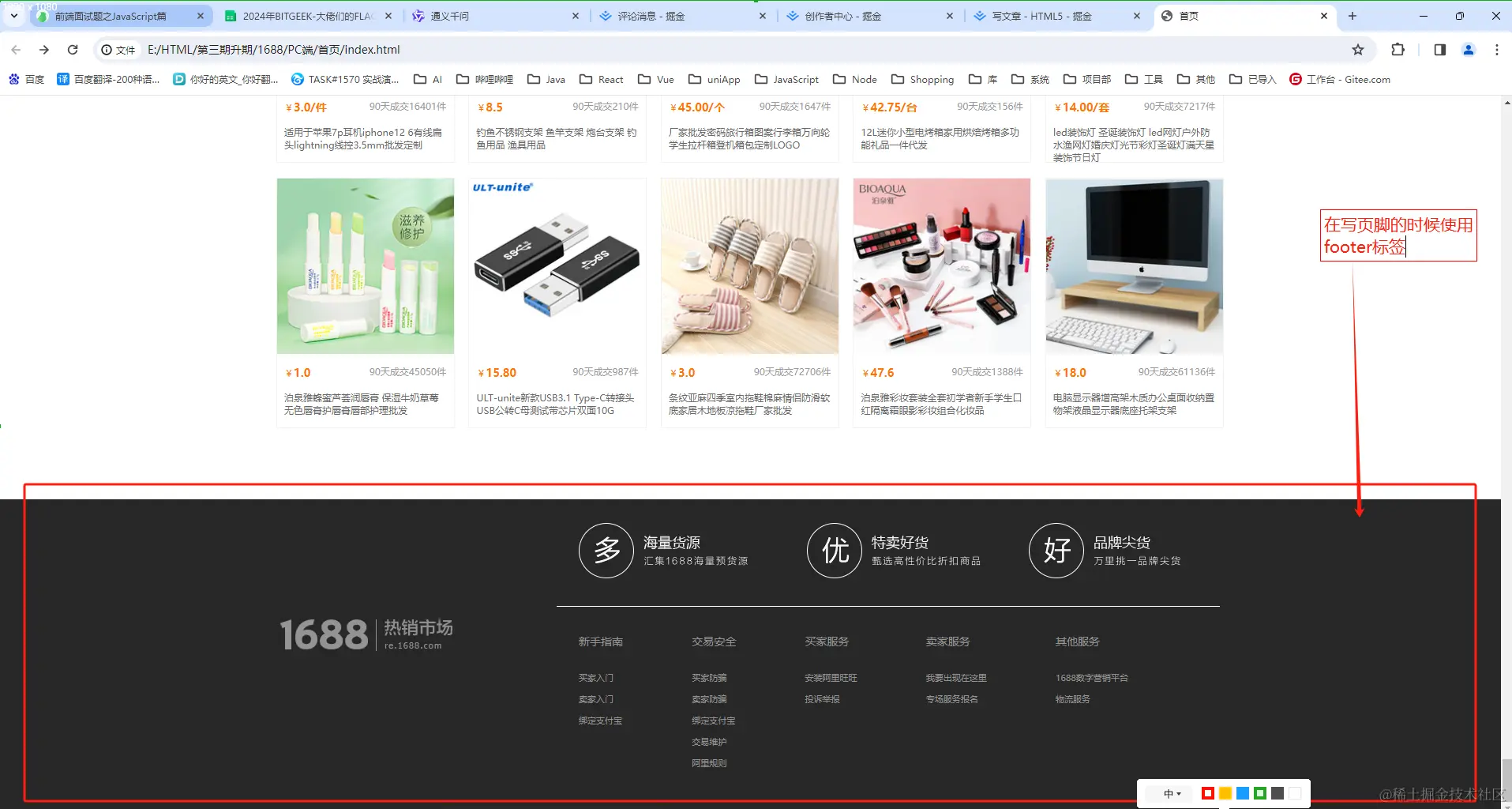This screenshot has height=809, width=1512.
Task: Select the yellow annotation color swatch
Action: tap(1225, 793)
